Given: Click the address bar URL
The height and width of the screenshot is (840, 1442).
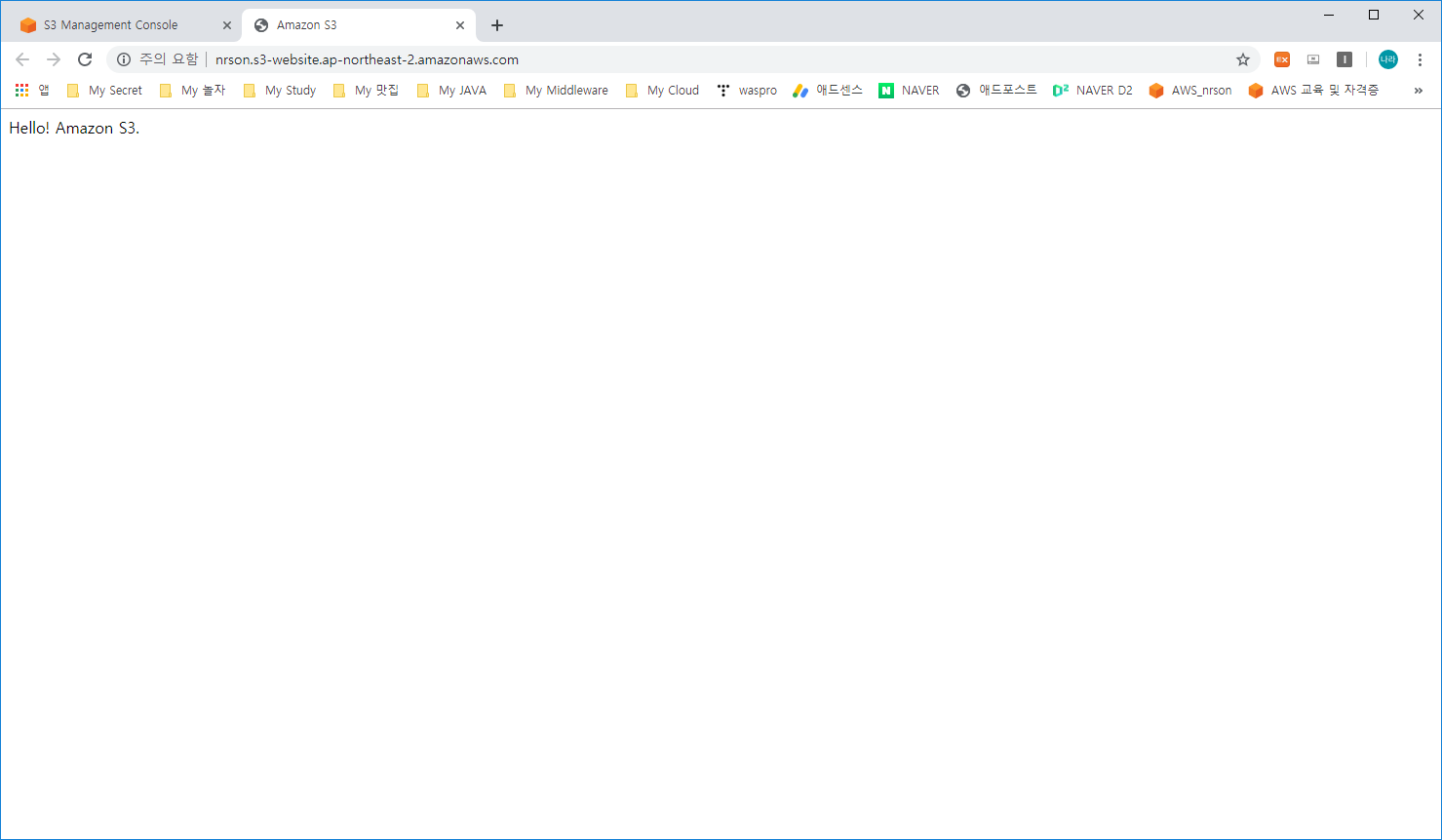Looking at the screenshot, I should [x=367, y=59].
